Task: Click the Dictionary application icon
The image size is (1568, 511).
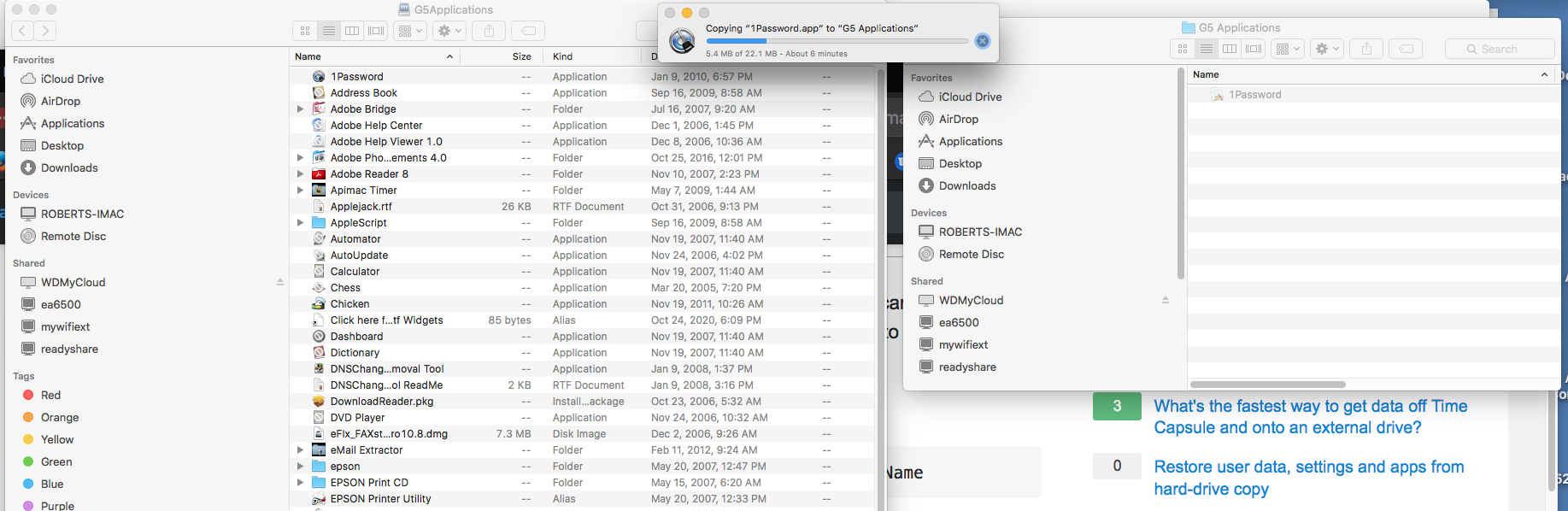Action: [319, 352]
